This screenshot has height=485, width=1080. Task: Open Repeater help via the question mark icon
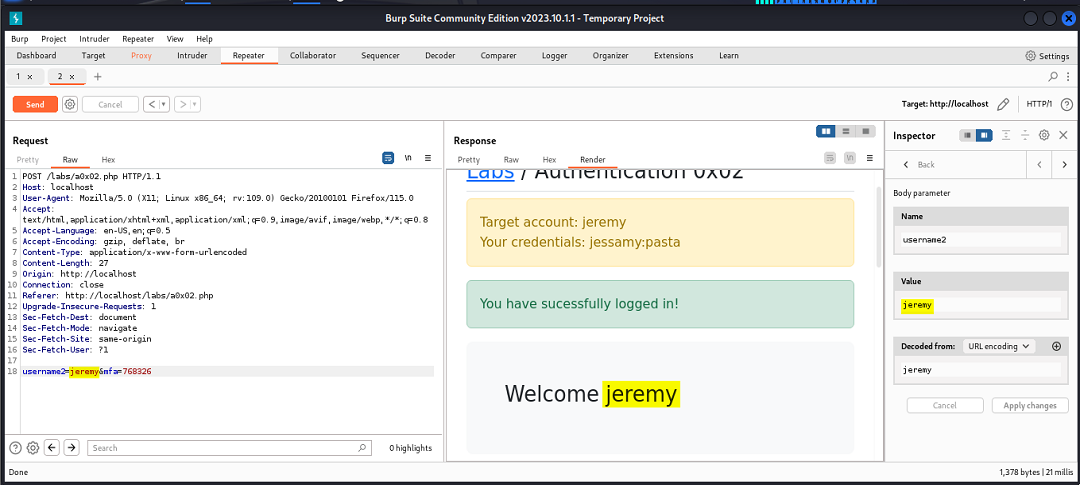click(1066, 104)
